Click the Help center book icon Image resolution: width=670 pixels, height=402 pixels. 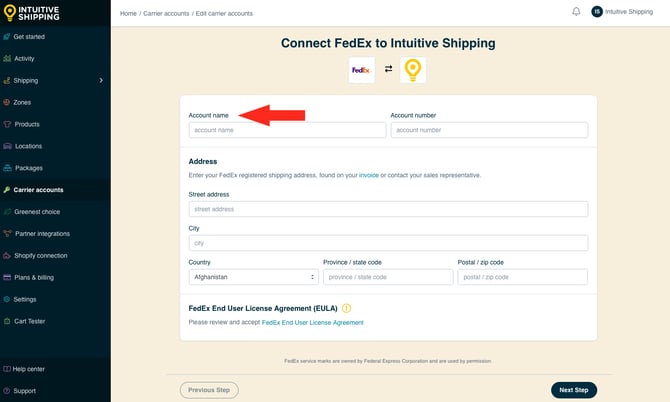6,369
